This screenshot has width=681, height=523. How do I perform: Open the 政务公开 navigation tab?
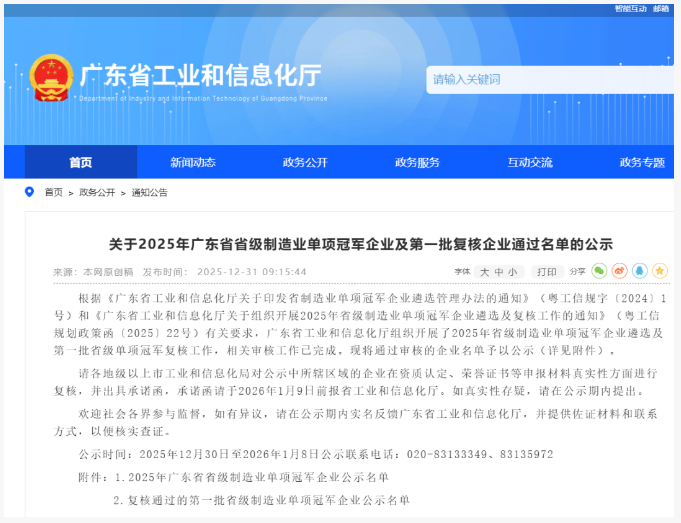[305, 162]
